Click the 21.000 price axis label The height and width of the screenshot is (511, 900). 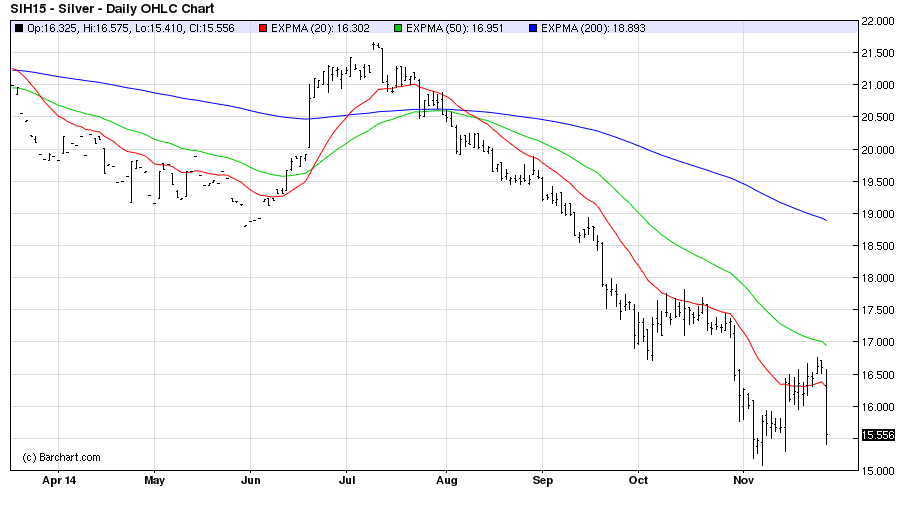point(878,86)
